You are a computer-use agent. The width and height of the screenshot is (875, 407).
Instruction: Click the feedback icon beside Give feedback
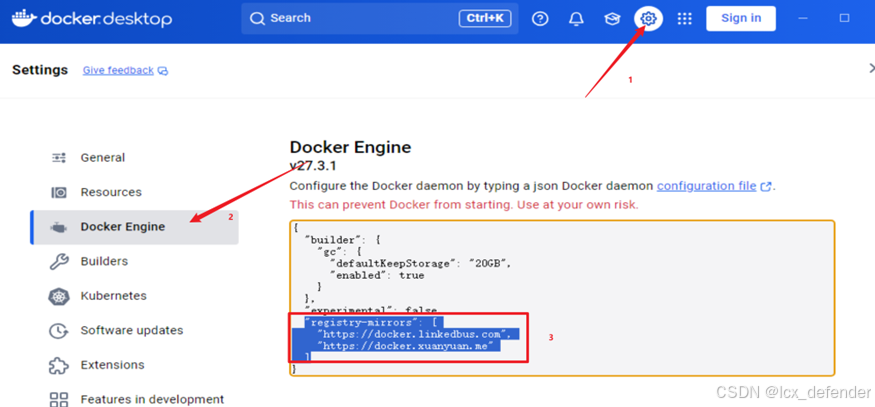coord(162,71)
